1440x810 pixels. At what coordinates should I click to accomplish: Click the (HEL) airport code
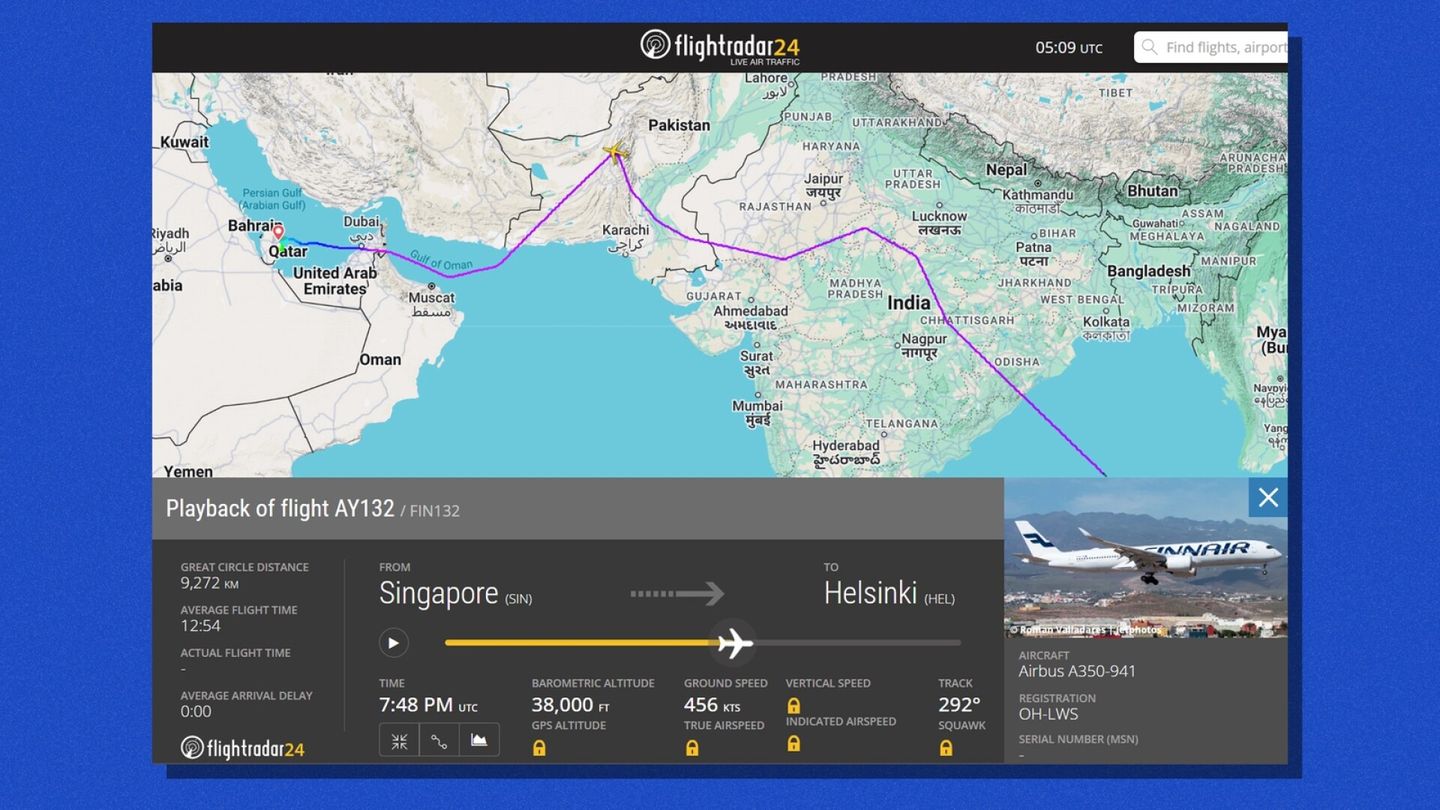[939, 599]
